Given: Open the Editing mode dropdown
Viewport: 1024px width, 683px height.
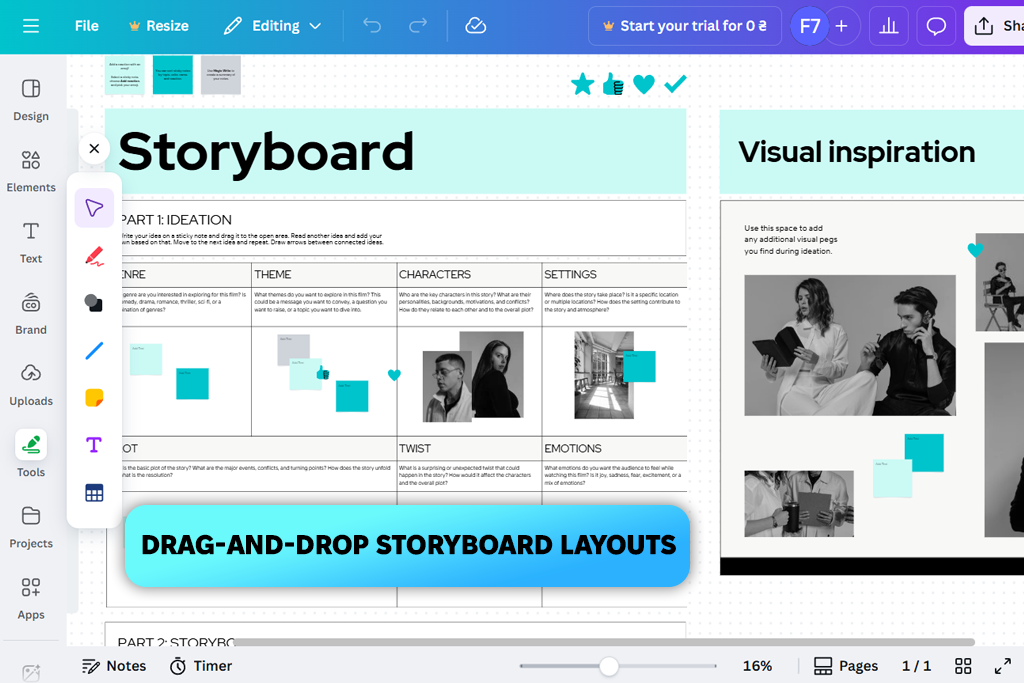Looking at the screenshot, I should 272,26.
